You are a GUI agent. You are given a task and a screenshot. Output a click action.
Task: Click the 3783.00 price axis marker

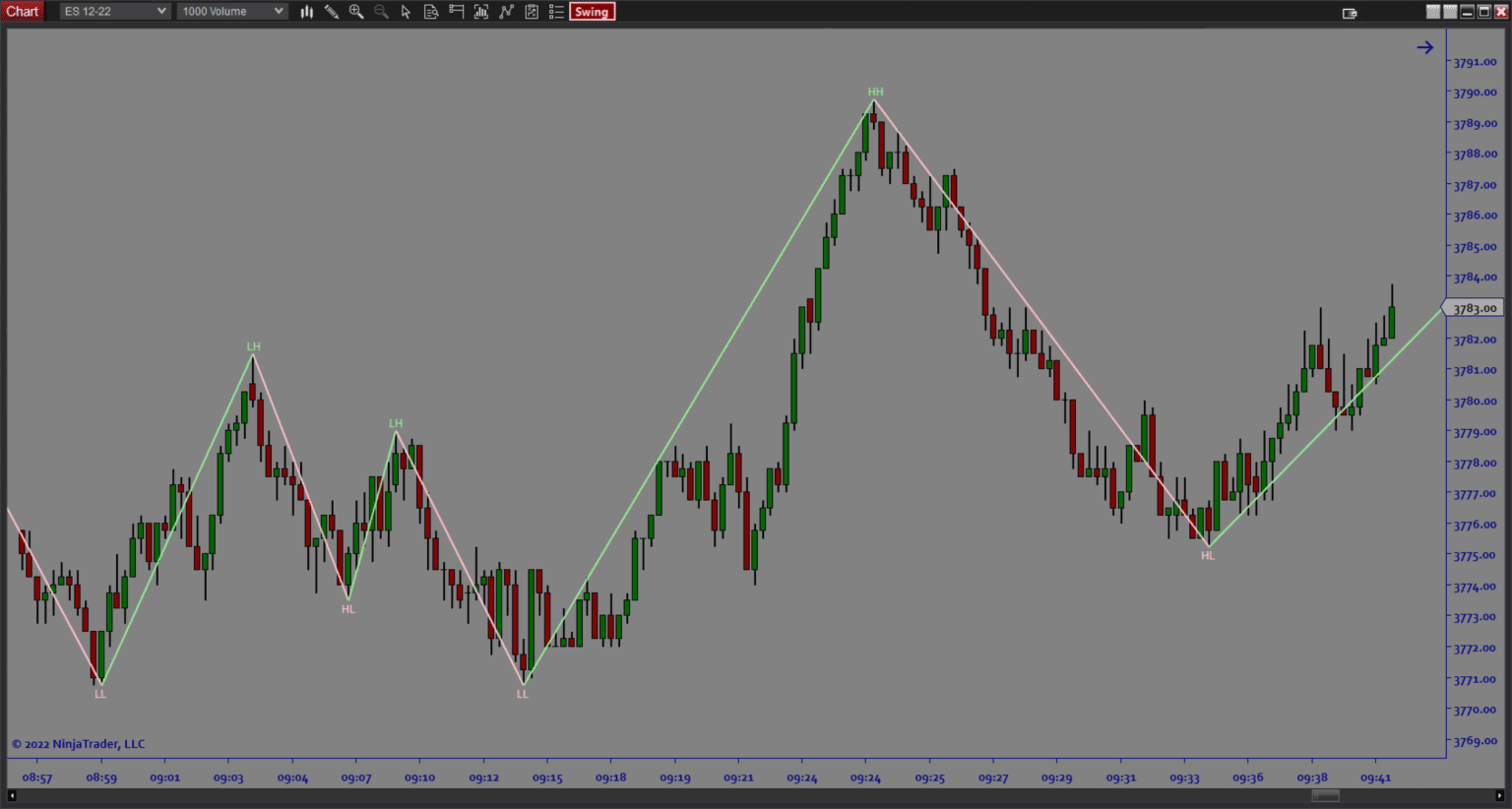point(1475,308)
